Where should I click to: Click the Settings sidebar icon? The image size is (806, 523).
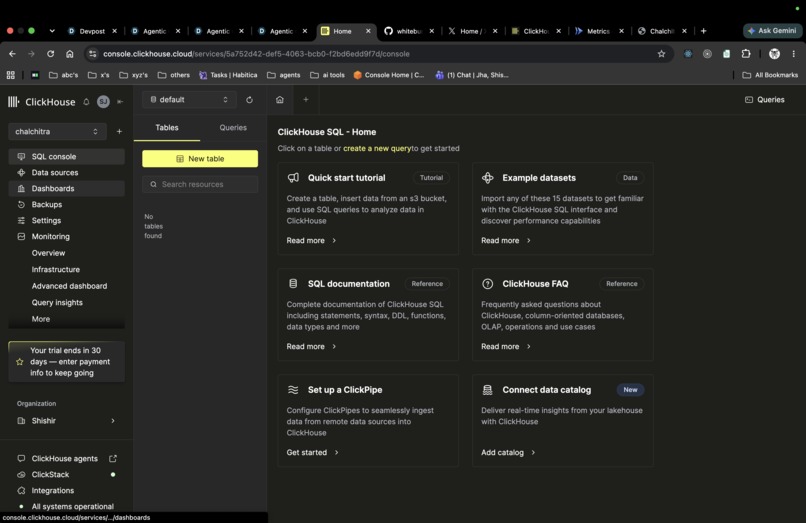(21, 220)
